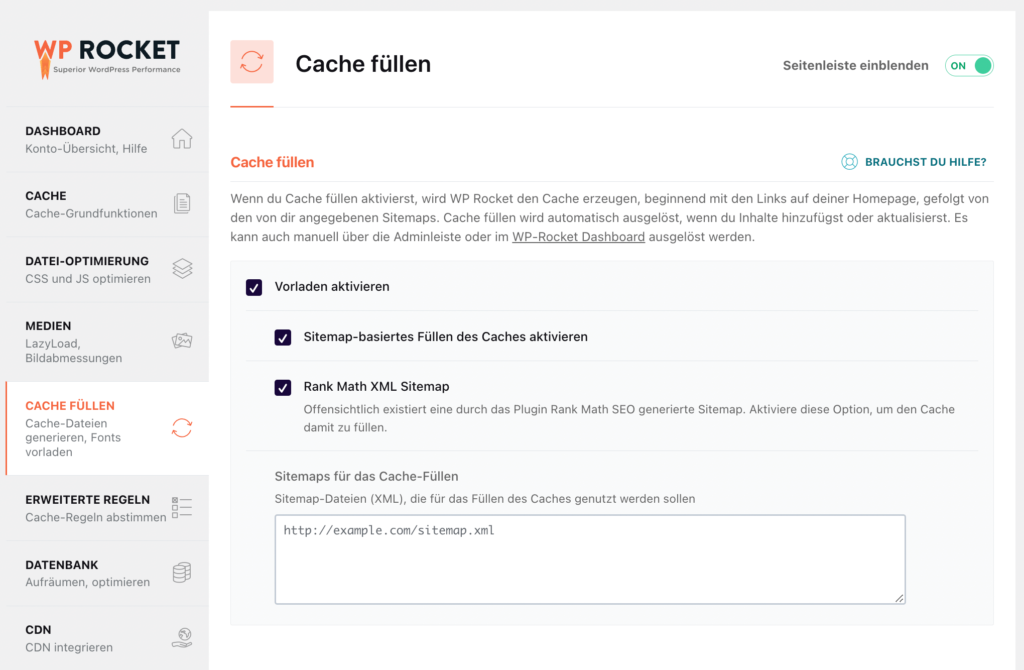Screen dimensions: 1024x670
Task: Click the Datei-Optimierung layers icon
Action: point(182,268)
